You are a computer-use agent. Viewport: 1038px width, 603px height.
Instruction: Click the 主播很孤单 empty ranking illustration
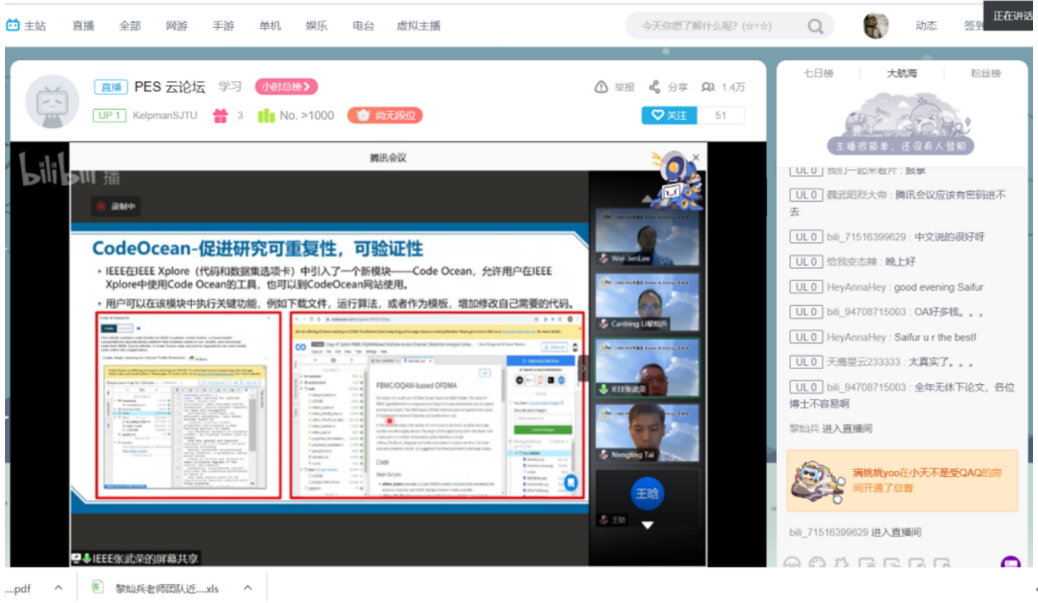[900, 124]
